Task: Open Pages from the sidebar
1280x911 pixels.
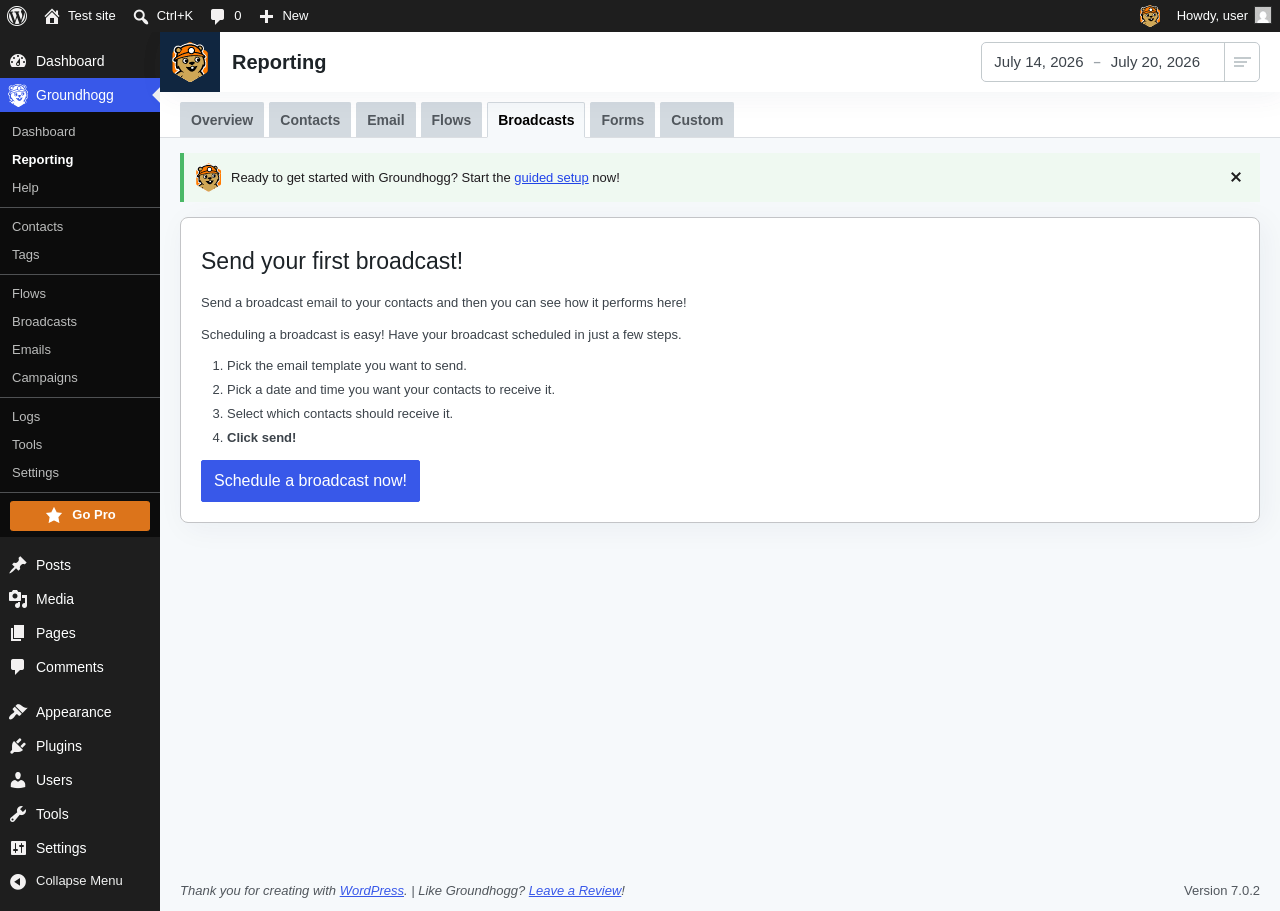Action: 80,633
